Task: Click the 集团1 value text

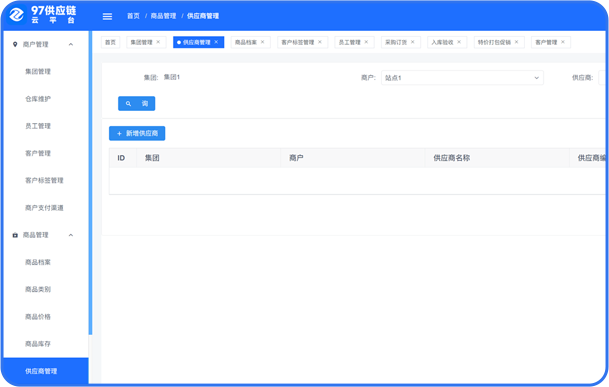Action: [x=172, y=77]
